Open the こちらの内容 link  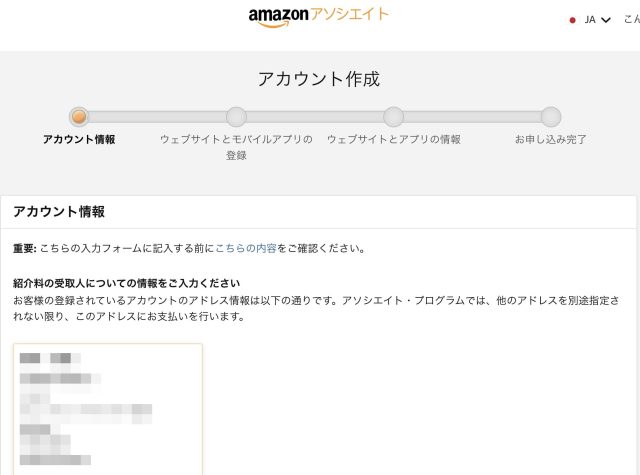pyautogui.click(x=245, y=248)
